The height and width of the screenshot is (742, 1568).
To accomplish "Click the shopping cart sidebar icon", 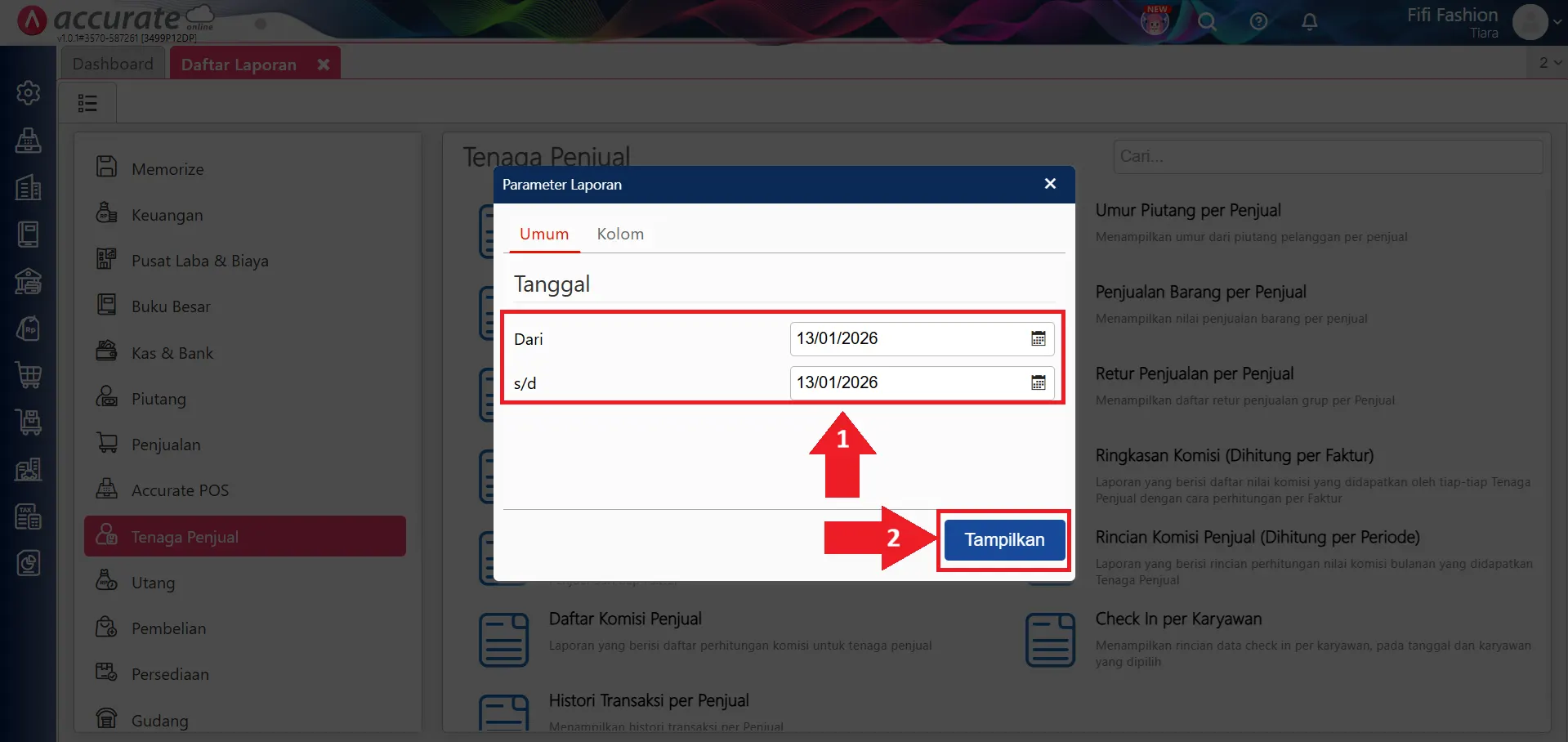I will click(29, 375).
